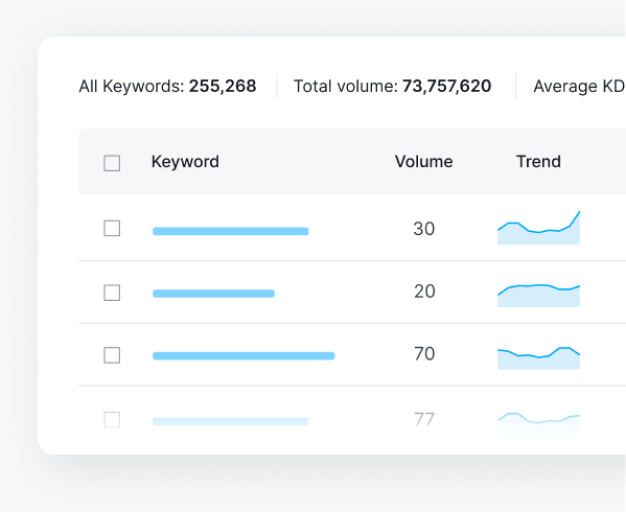Sort by the Volume column header
Viewport: 626px width, 512px height.
click(x=424, y=162)
